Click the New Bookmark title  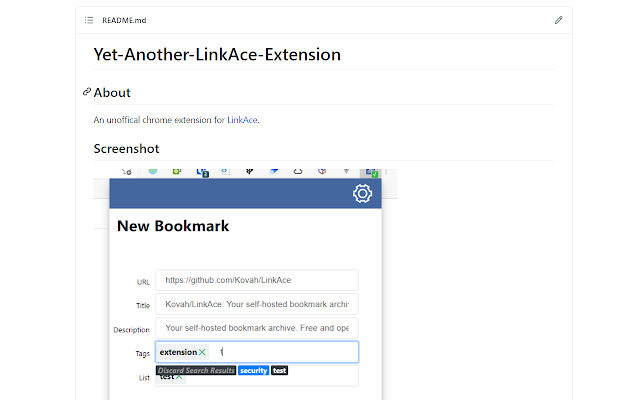(x=173, y=226)
